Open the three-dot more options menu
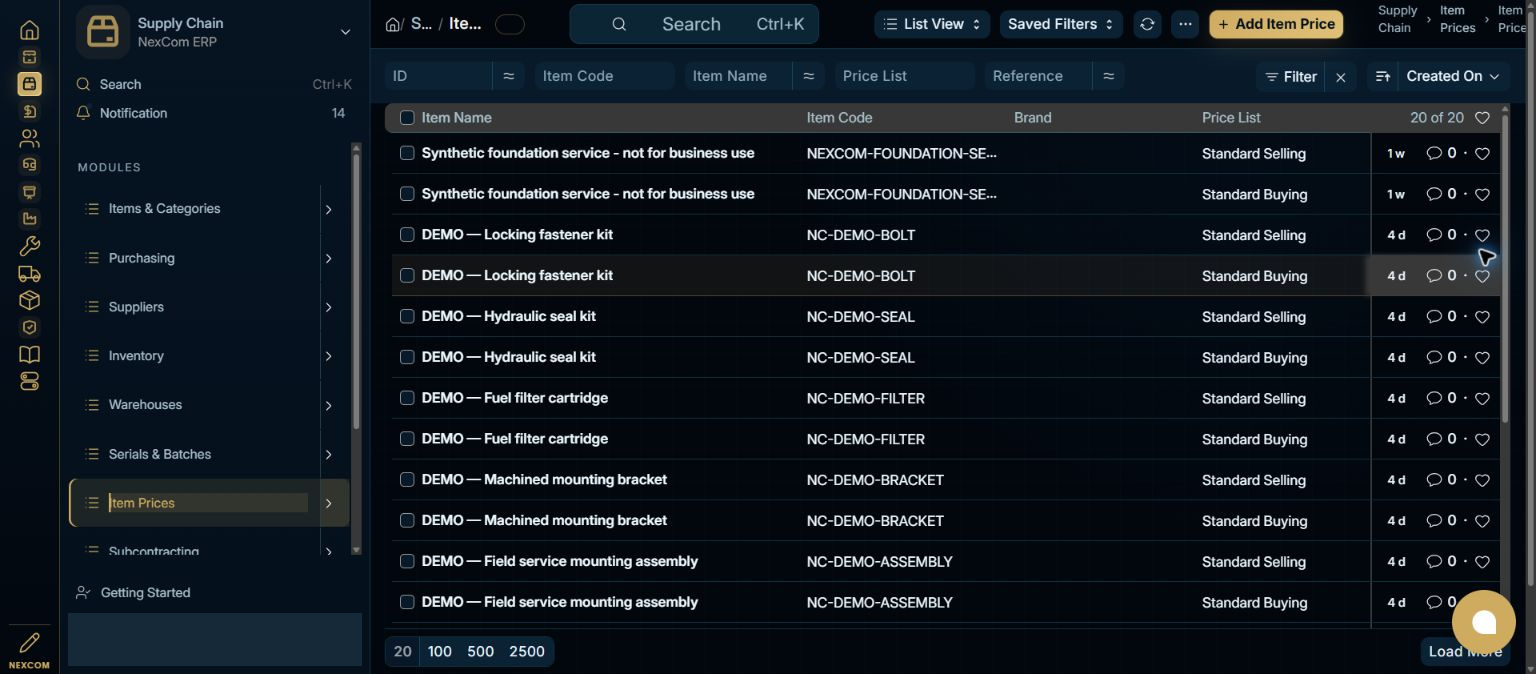The image size is (1536, 674). pos(1185,24)
